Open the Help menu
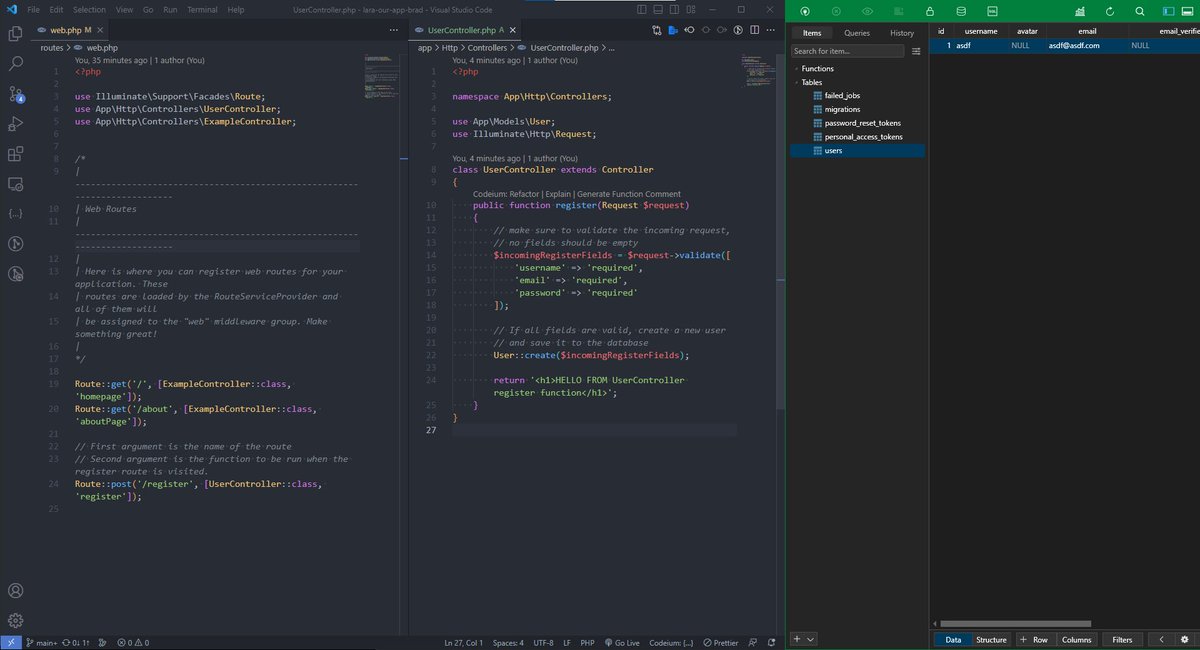This screenshot has width=1200, height=650. [236, 9]
